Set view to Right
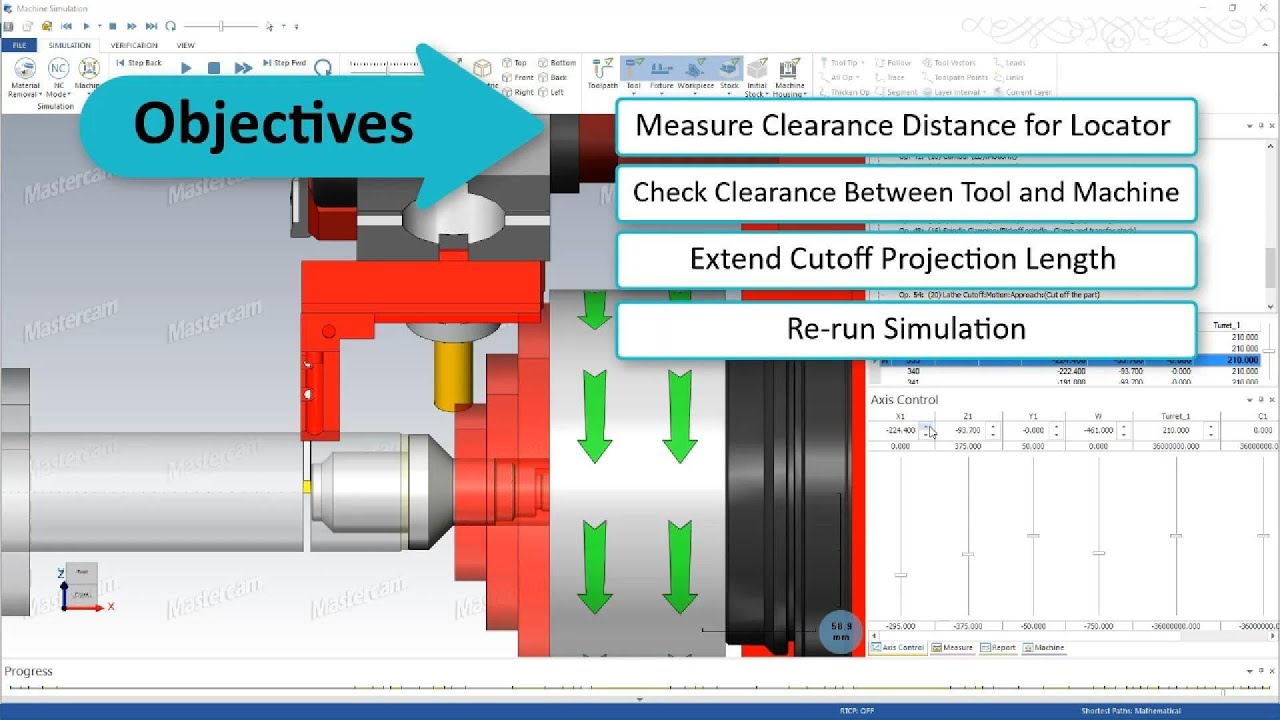The height and width of the screenshot is (720, 1280). (518, 92)
